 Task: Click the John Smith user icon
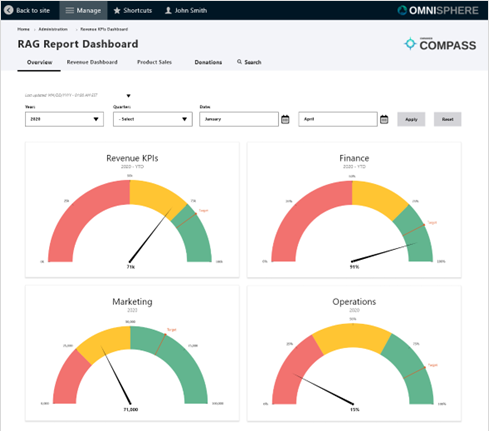coord(168,11)
